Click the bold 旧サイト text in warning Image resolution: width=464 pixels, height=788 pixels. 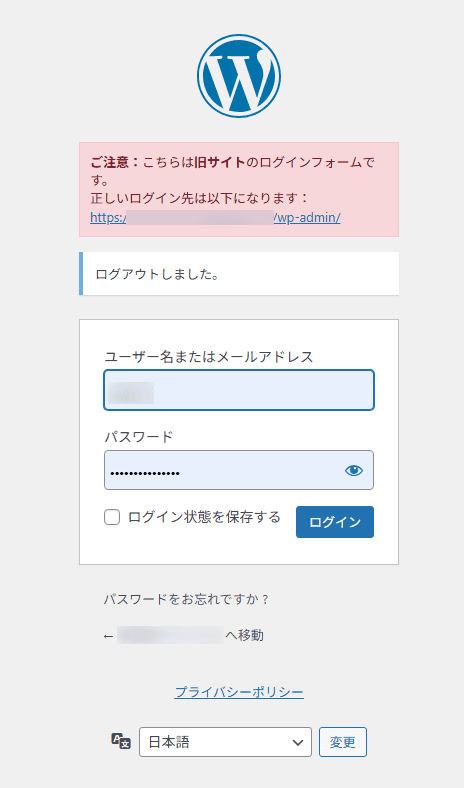pos(220,162)
